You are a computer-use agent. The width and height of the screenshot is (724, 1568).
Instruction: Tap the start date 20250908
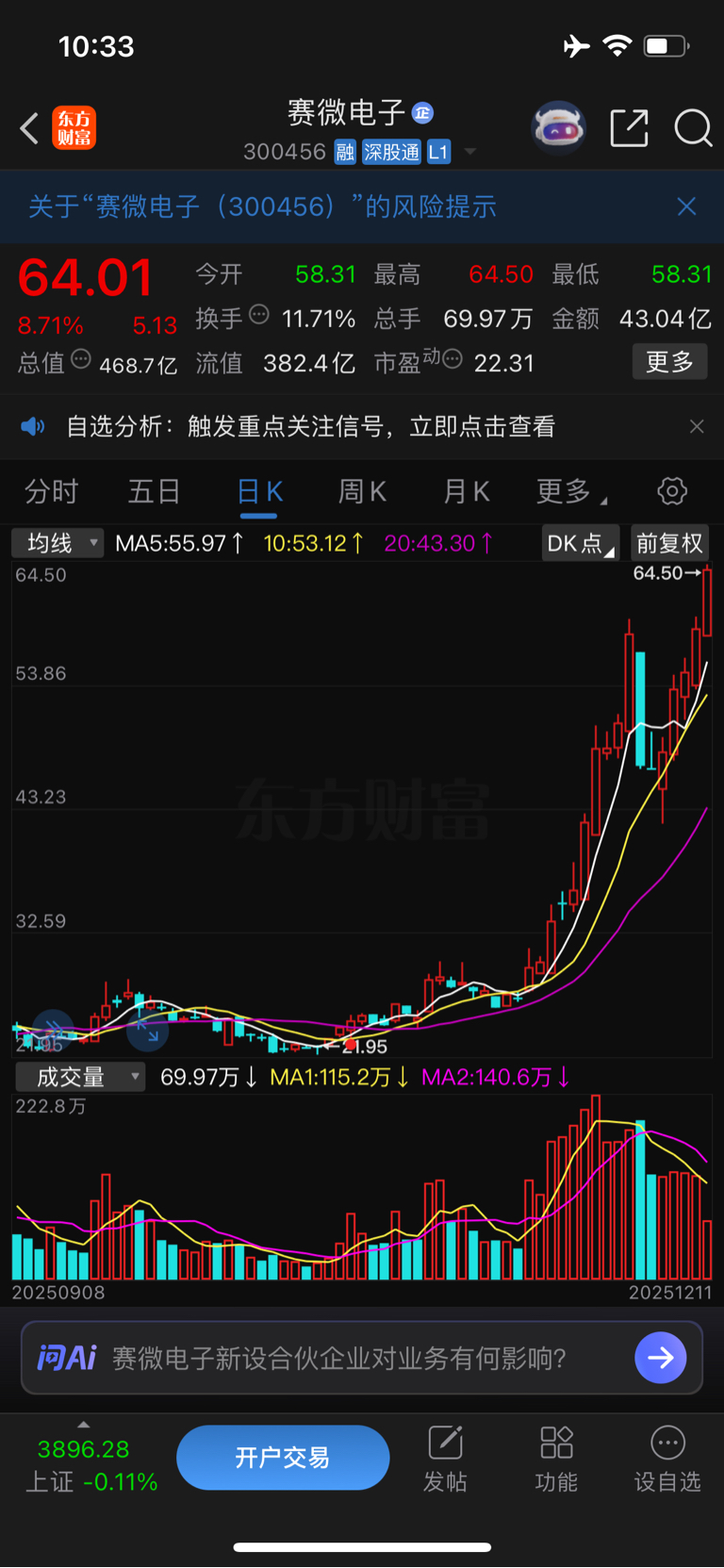(x=58, y=1293)
